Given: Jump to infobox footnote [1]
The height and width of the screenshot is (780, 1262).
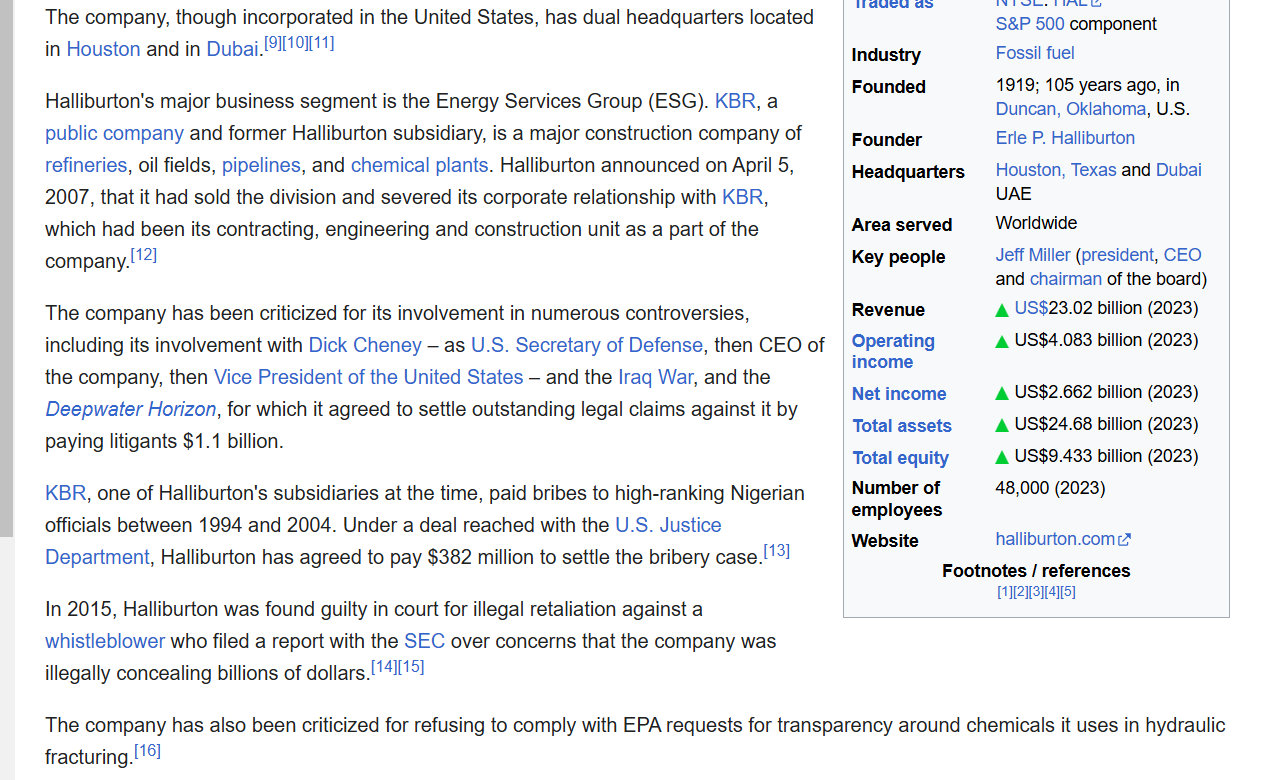Looking at the screenshot, I should click(x=1005, y=592).
